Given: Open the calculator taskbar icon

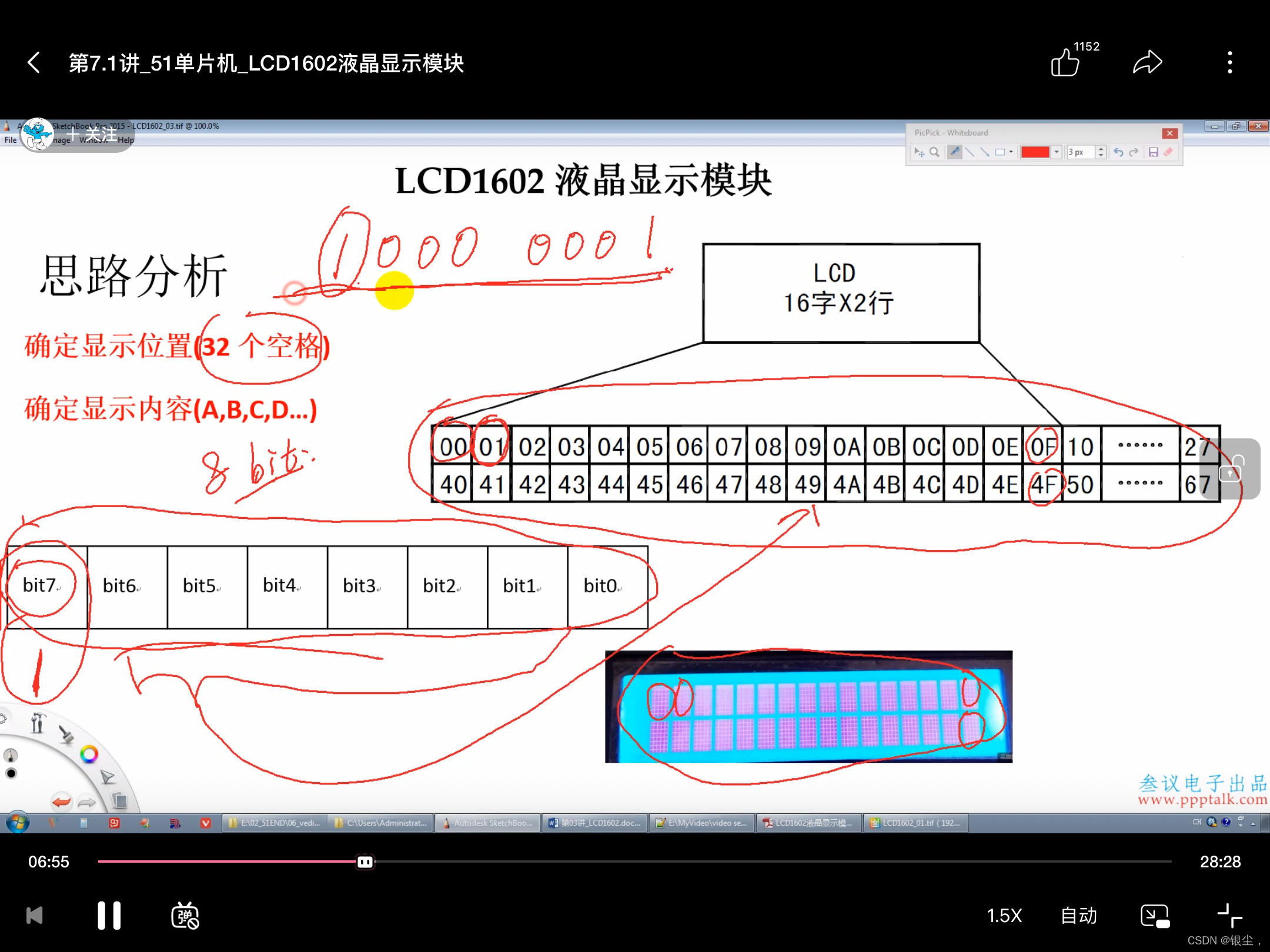Looking at the screenshot, I should click(x=83, y=823).
